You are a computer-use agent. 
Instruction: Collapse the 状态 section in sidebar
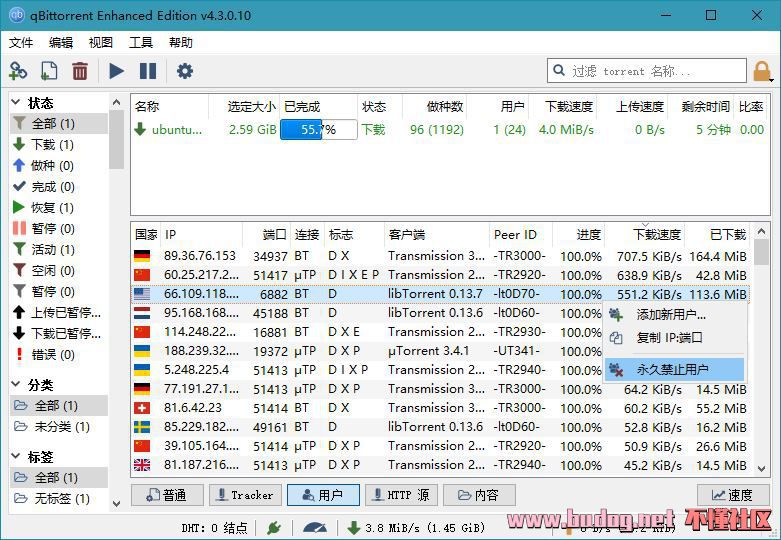(17, 103)
